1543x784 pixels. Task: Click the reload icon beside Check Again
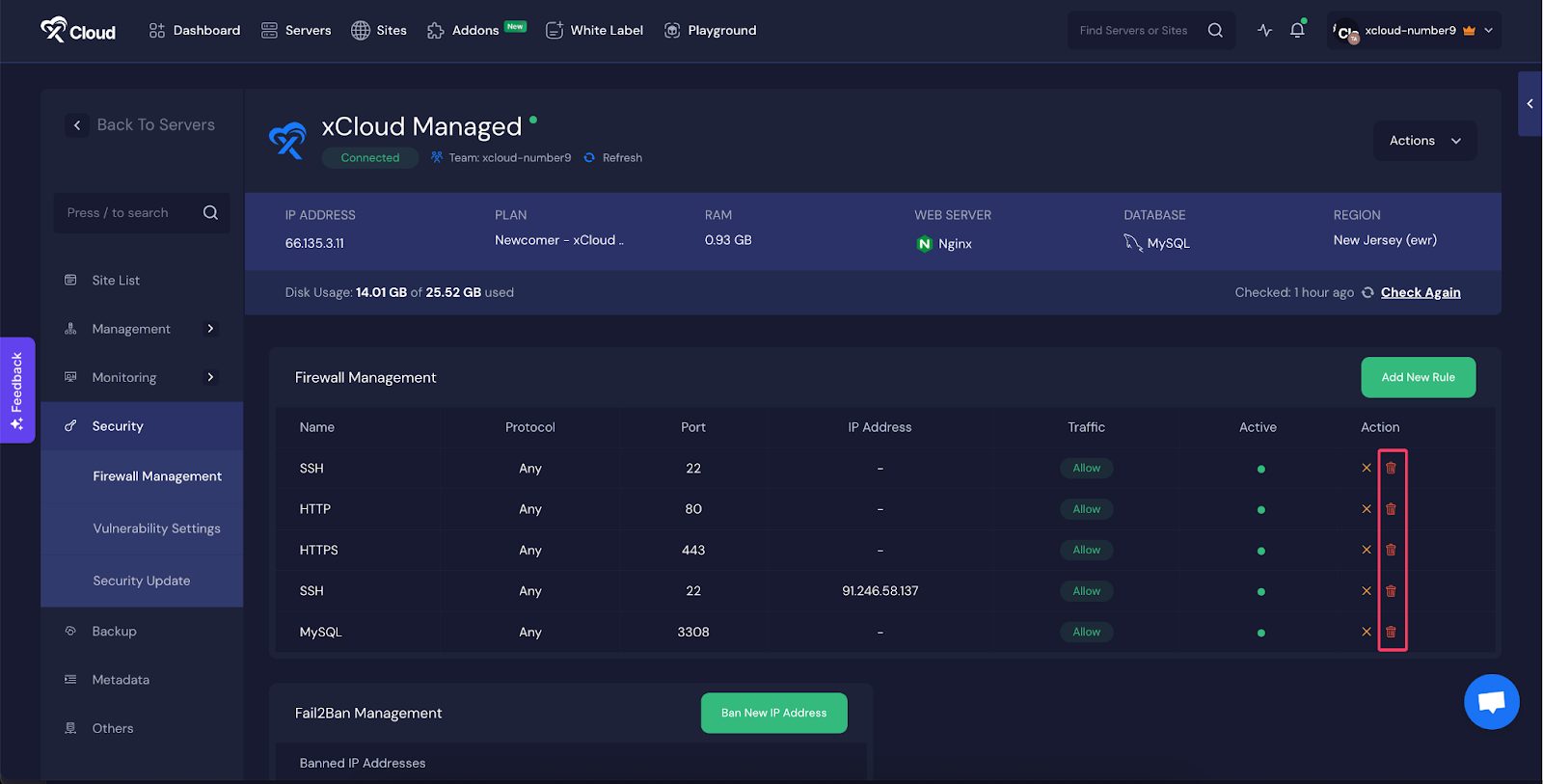pos(1367,293)
